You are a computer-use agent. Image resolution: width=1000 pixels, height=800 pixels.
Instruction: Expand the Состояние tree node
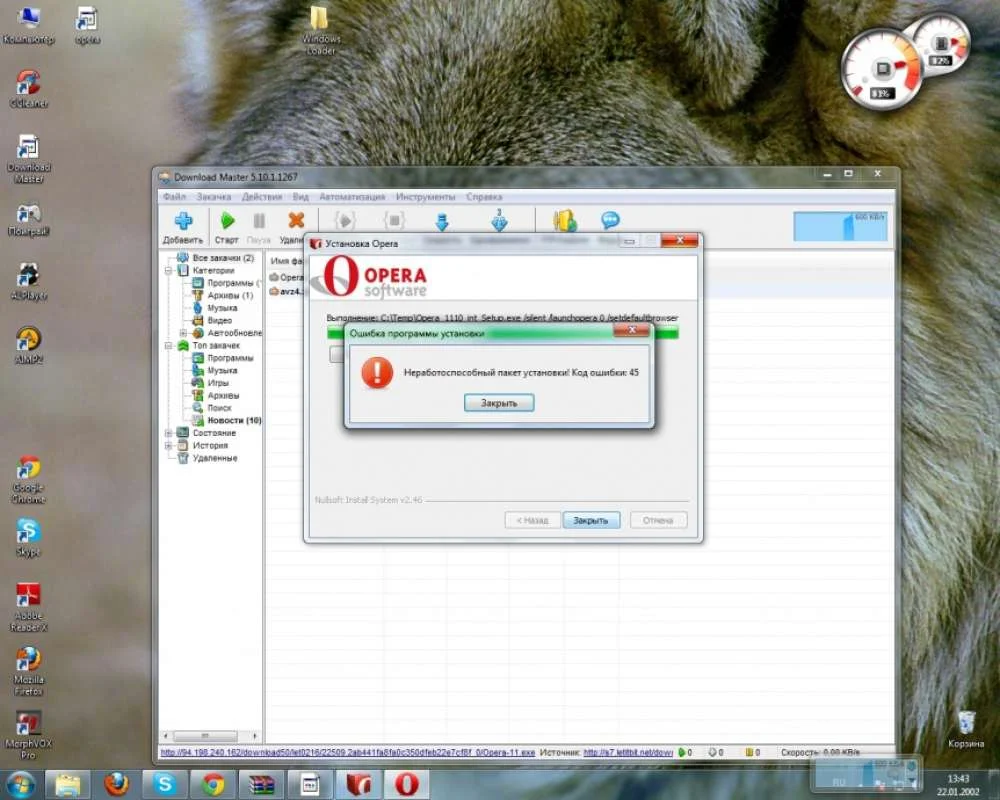tap(168, 433)
